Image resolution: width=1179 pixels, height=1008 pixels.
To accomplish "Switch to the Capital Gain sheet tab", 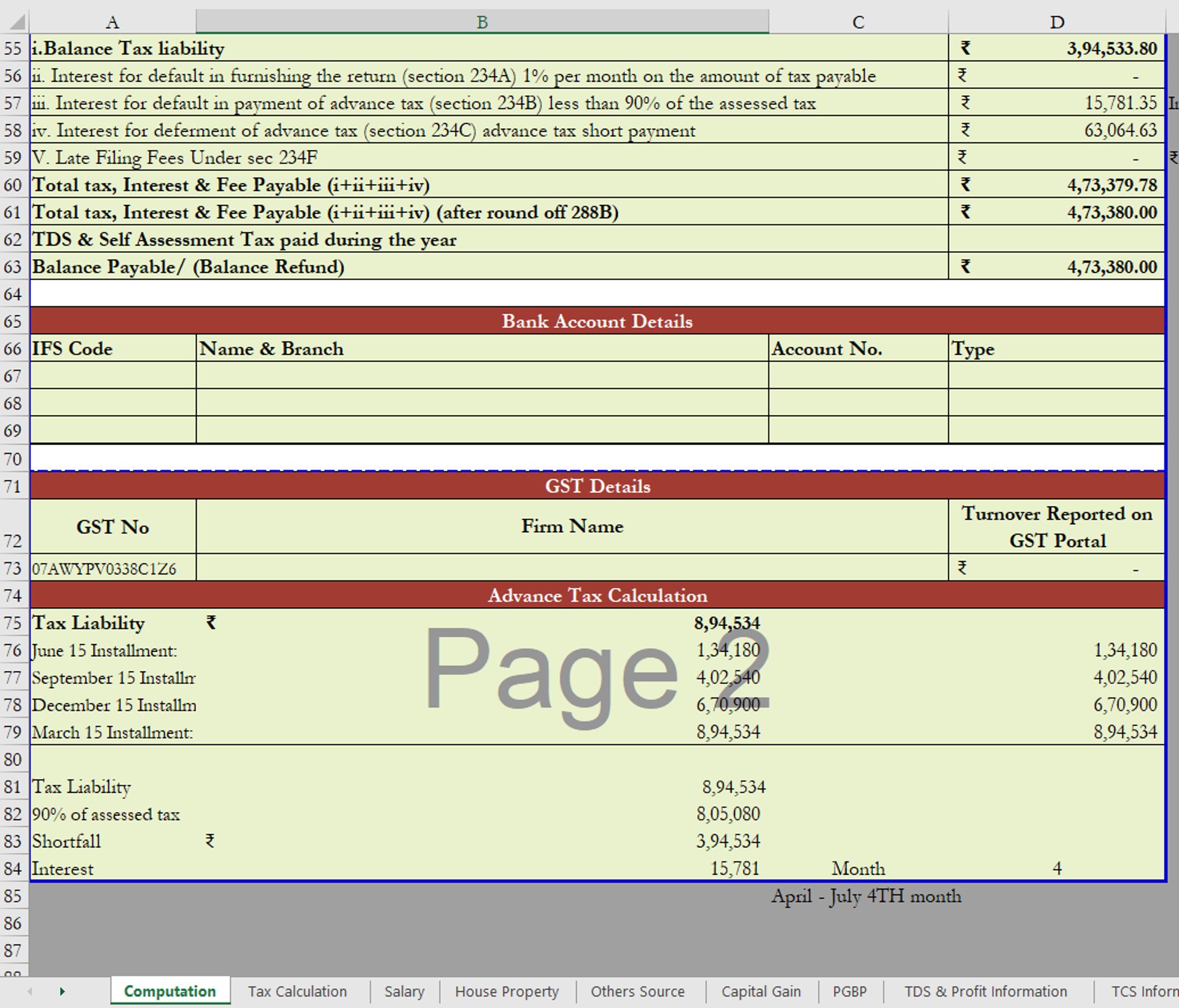I will (x=761, y=991).
